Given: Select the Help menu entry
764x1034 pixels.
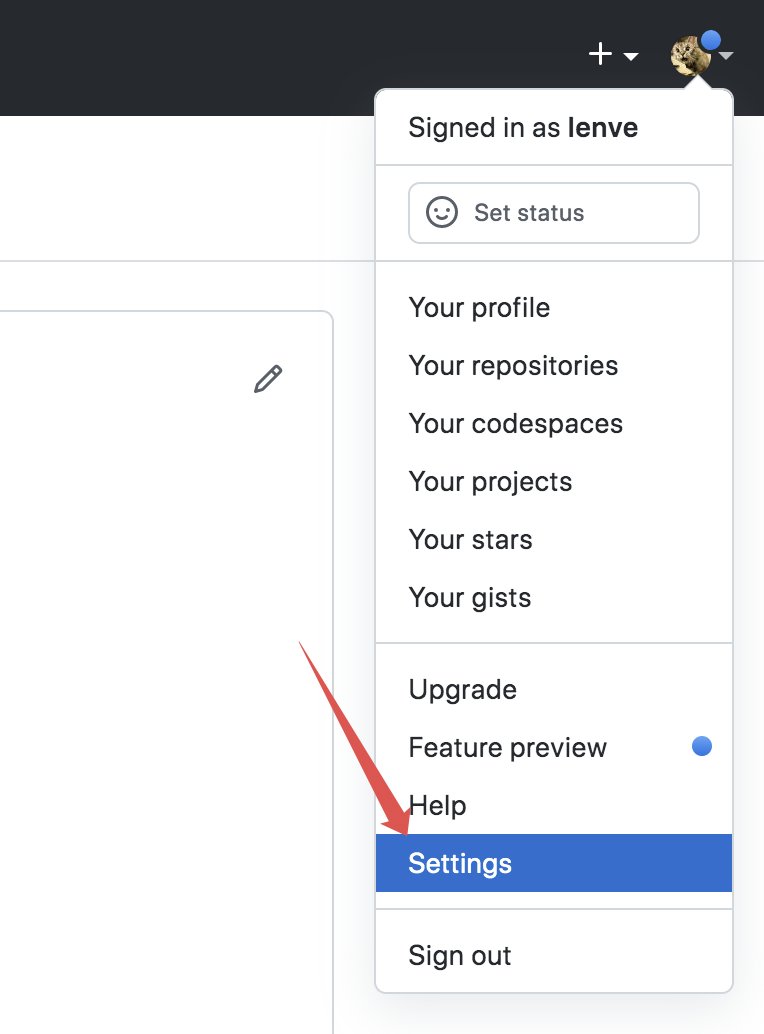Looking at the screenshot, I should coord(438,806).
